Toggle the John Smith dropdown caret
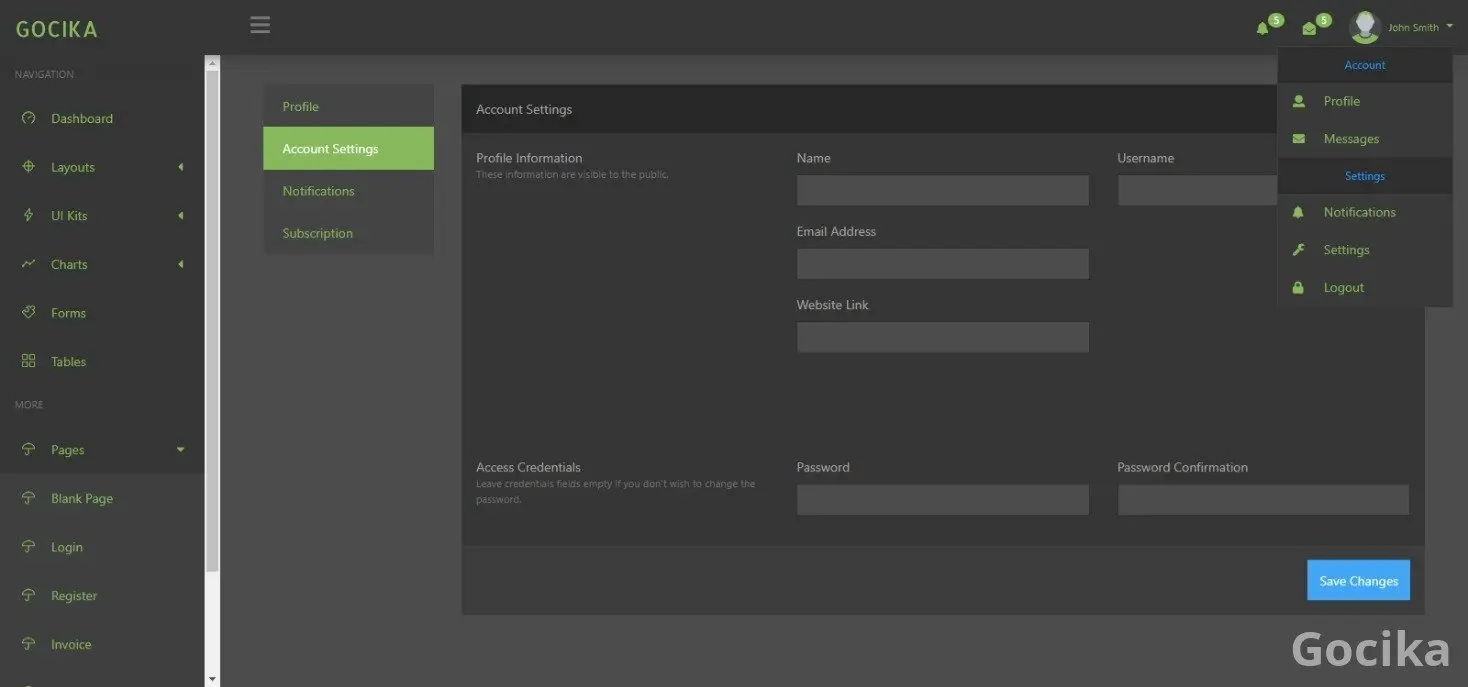Viewport: 1468px width, 687px height. point(1450,27)
